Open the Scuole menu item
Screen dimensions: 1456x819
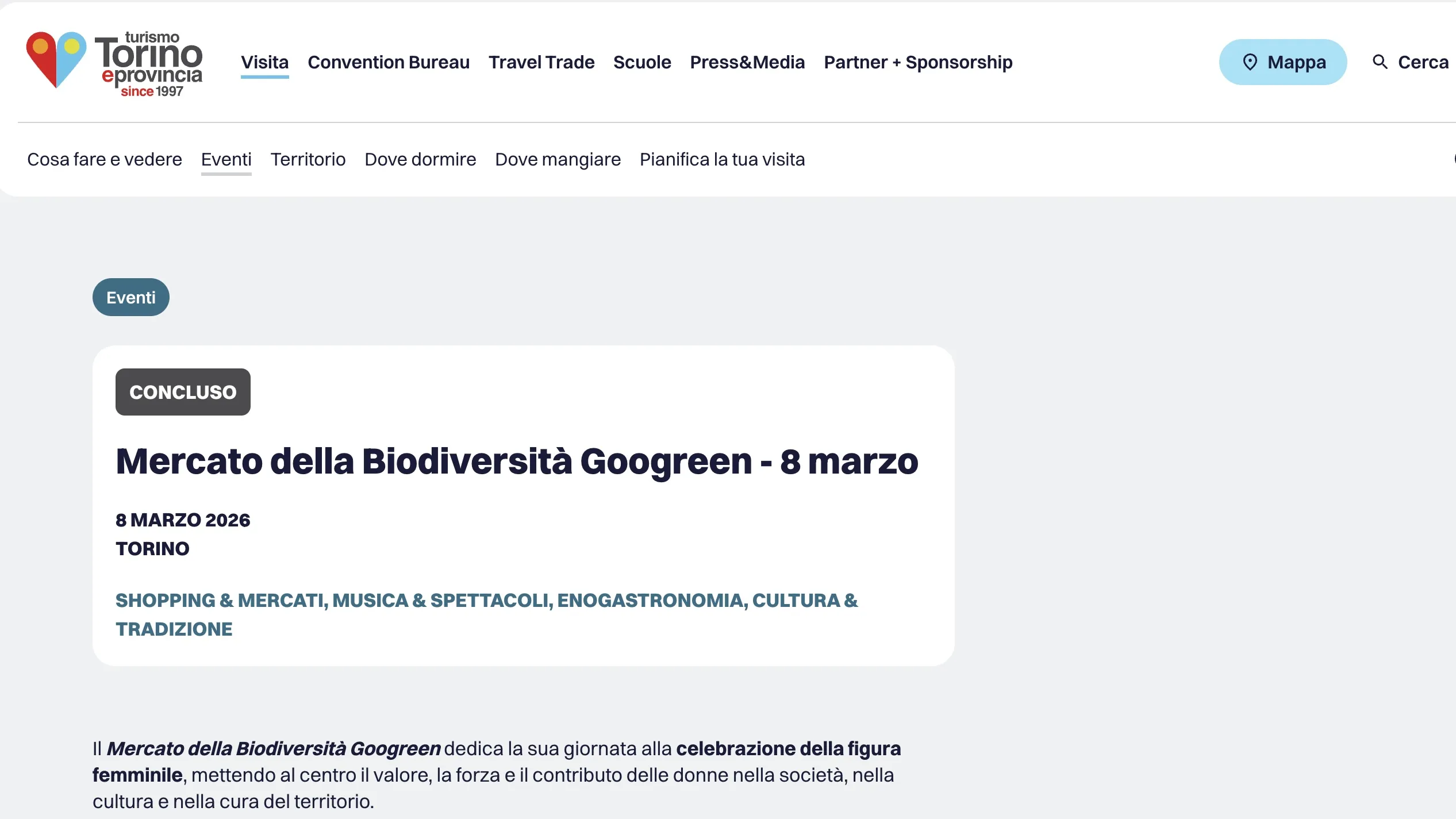[x=642, y=62]
